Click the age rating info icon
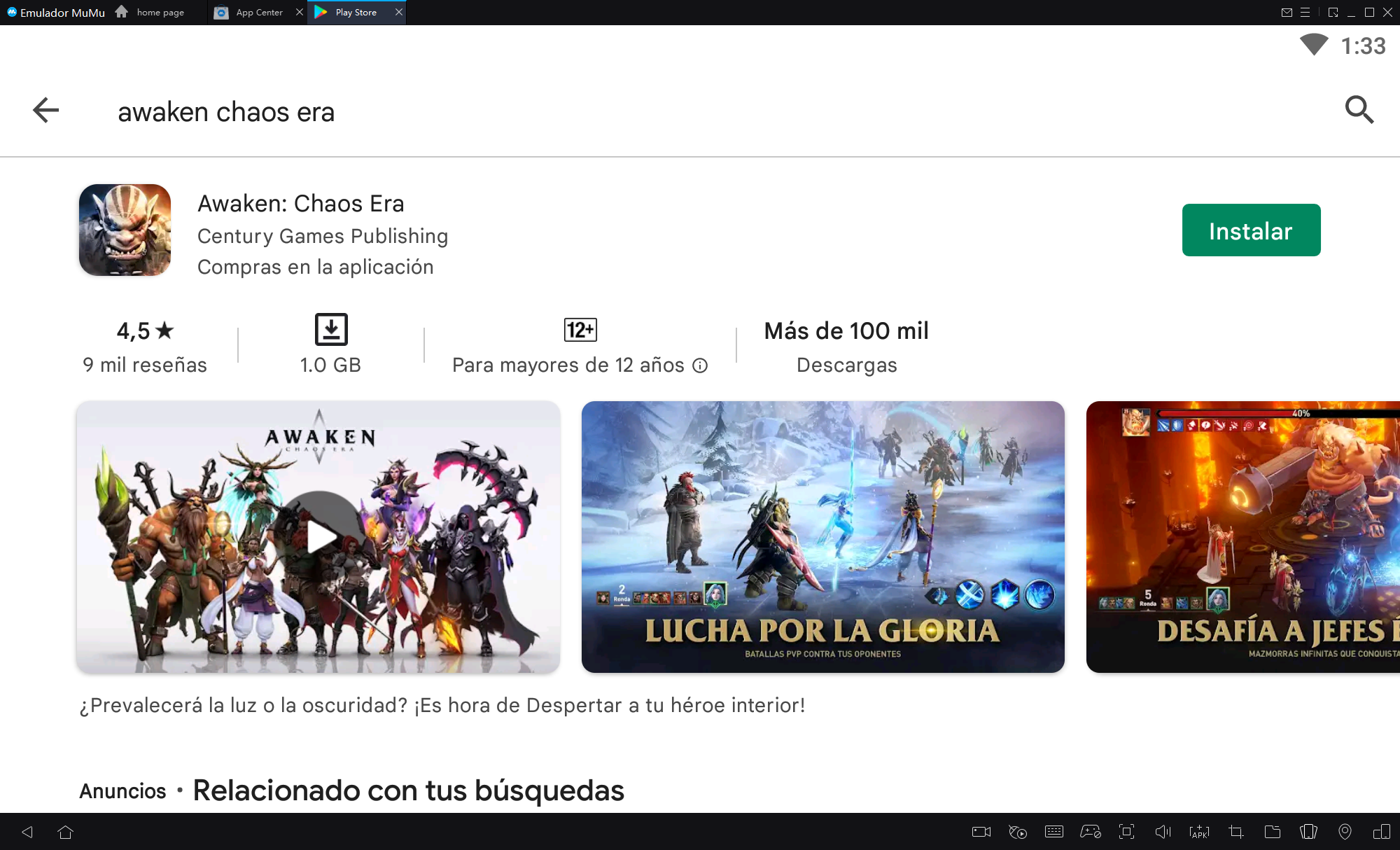1400x850 pixels. 700,365
